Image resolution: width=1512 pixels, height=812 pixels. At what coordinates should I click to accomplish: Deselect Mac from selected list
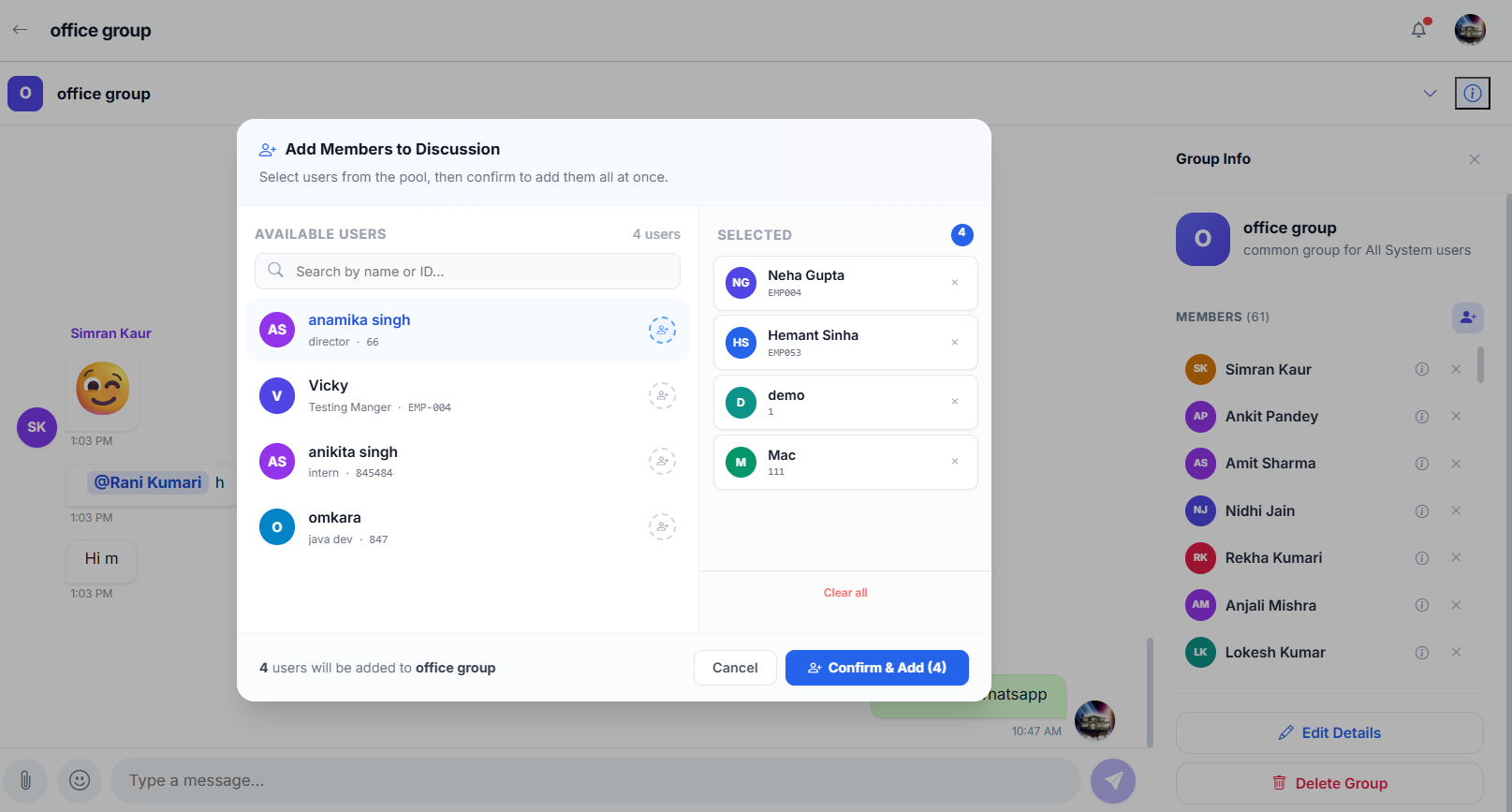955,462
